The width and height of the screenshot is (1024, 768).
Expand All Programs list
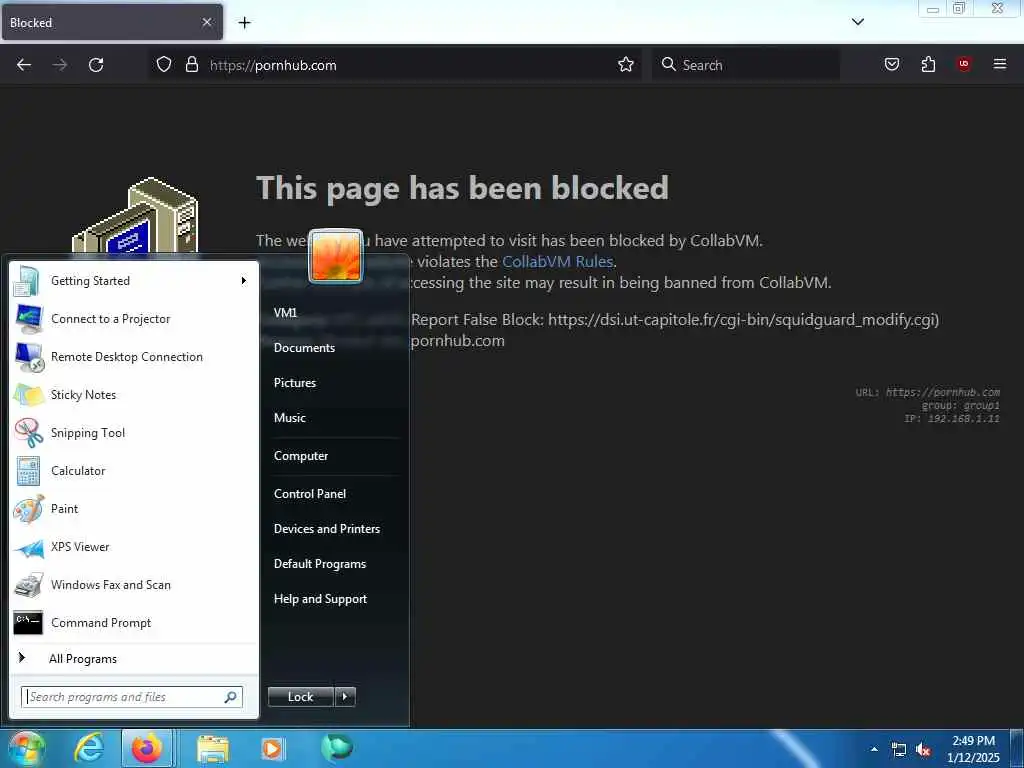(x=134, y=658)
